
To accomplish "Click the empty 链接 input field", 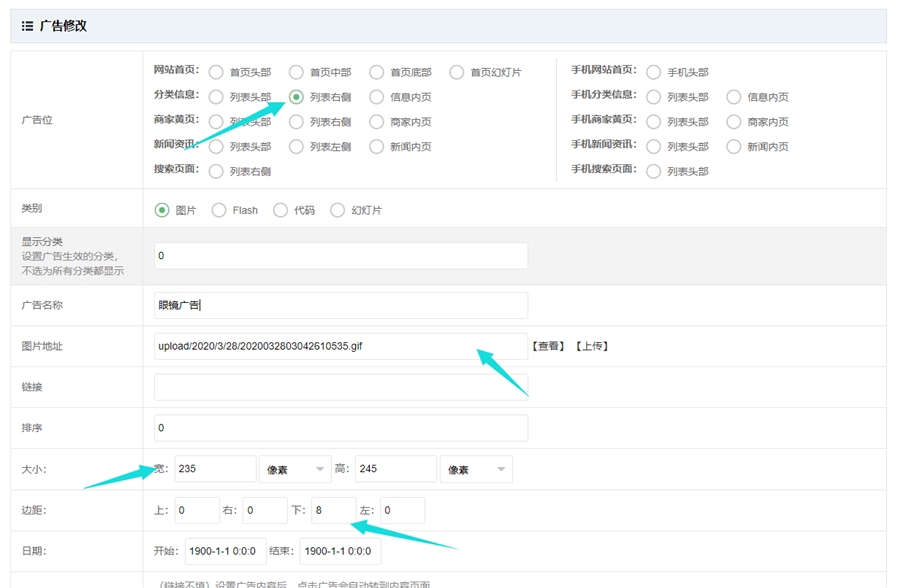I will (340, 387).
